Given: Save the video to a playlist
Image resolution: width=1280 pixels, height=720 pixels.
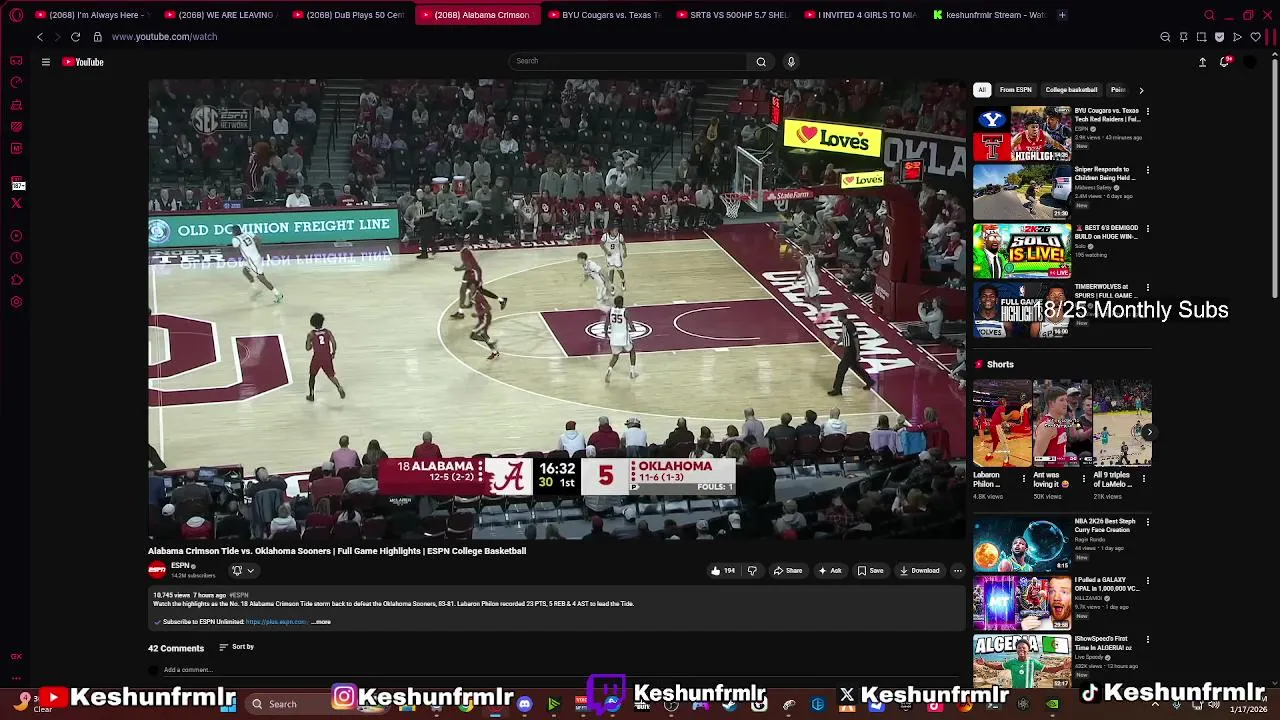Looking at the screenshot, I should (870, 571).
